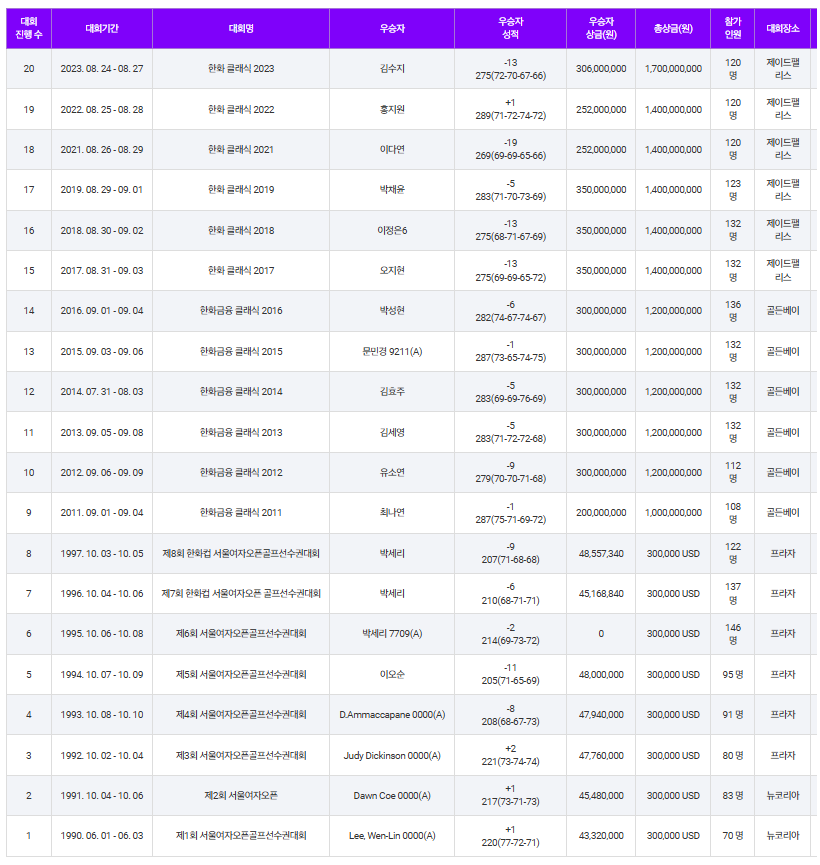The width and height of the screenshot is (820, 865).
Task: Select tournament name 한화금융 클래식 2011
Action: pos(241,513)
